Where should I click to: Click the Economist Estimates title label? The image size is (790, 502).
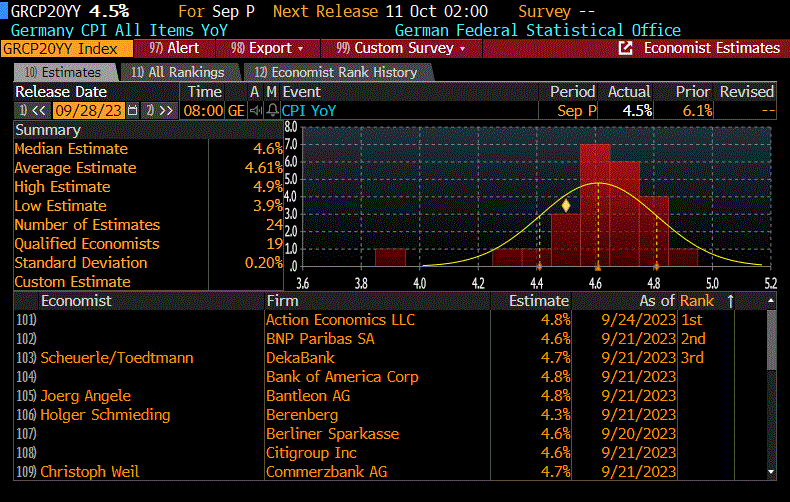tap(711, 48)
